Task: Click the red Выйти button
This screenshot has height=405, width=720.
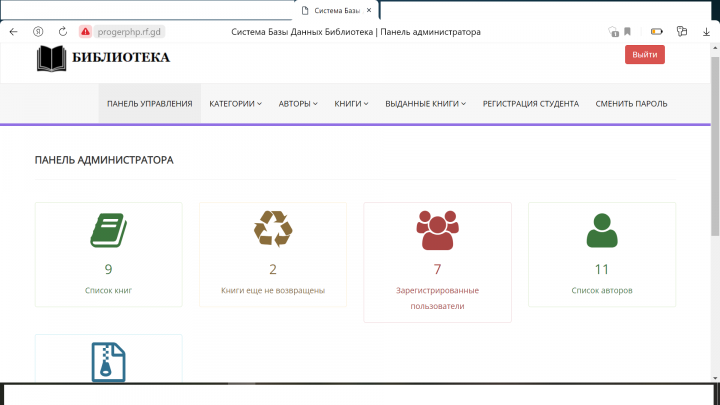Action: click(645, 55)
